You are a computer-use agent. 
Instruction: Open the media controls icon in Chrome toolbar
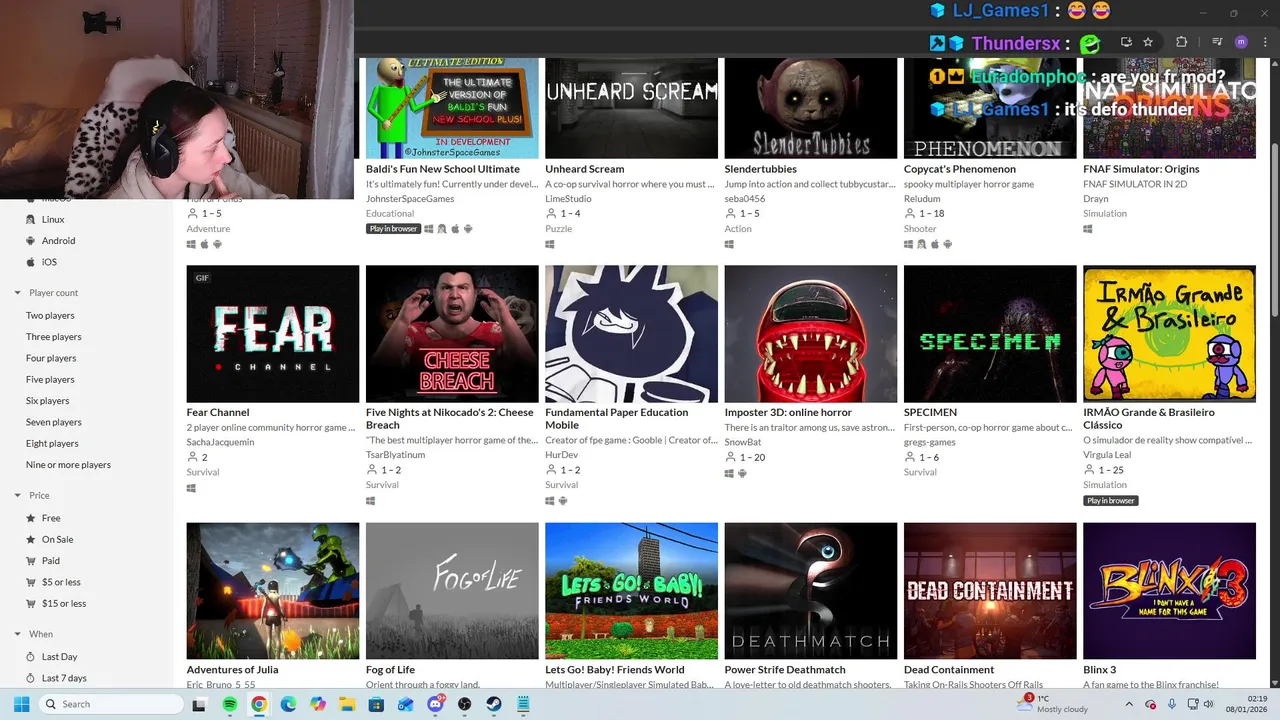coord(1217,42)
